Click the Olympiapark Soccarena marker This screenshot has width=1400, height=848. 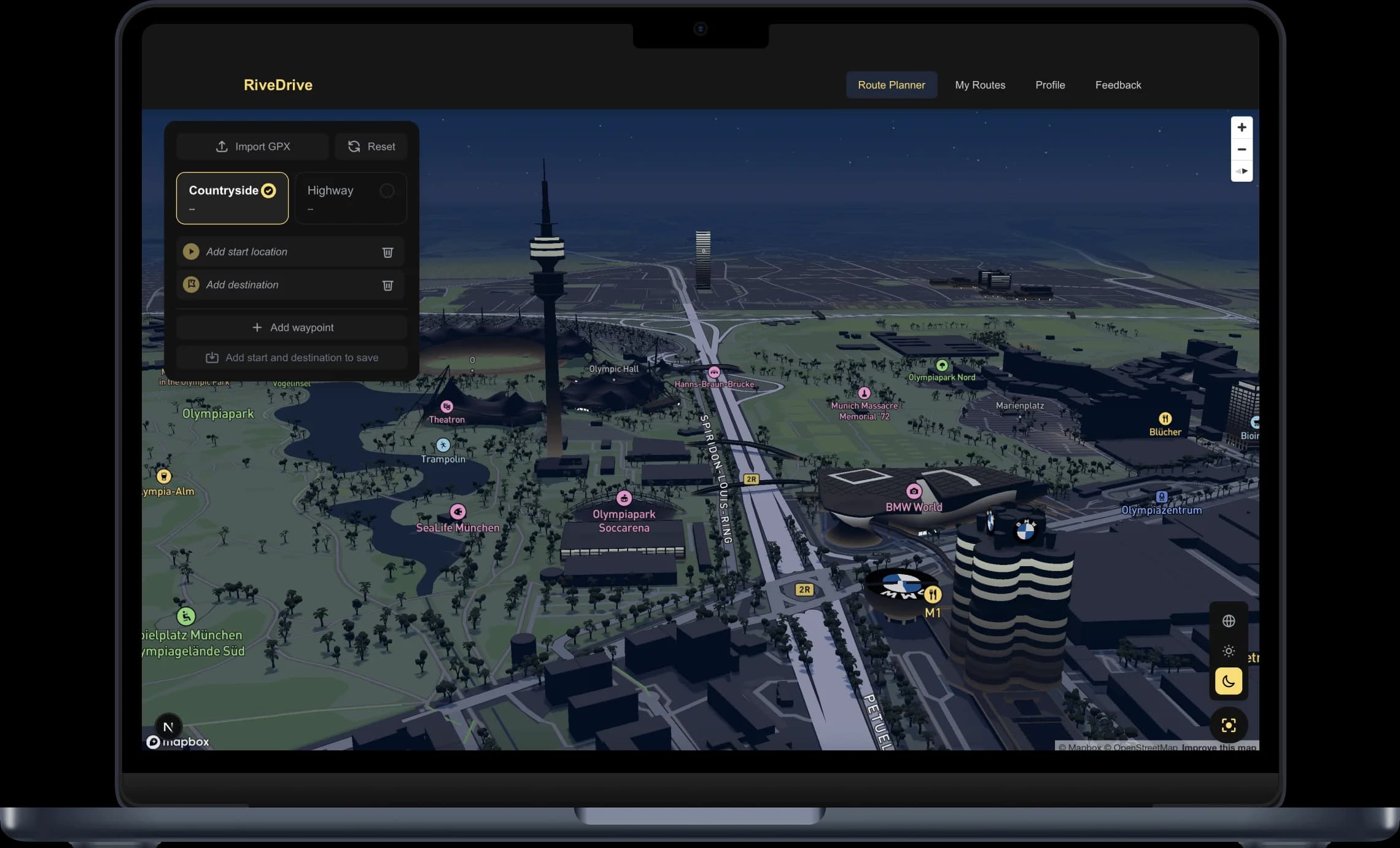pos(624,498)
